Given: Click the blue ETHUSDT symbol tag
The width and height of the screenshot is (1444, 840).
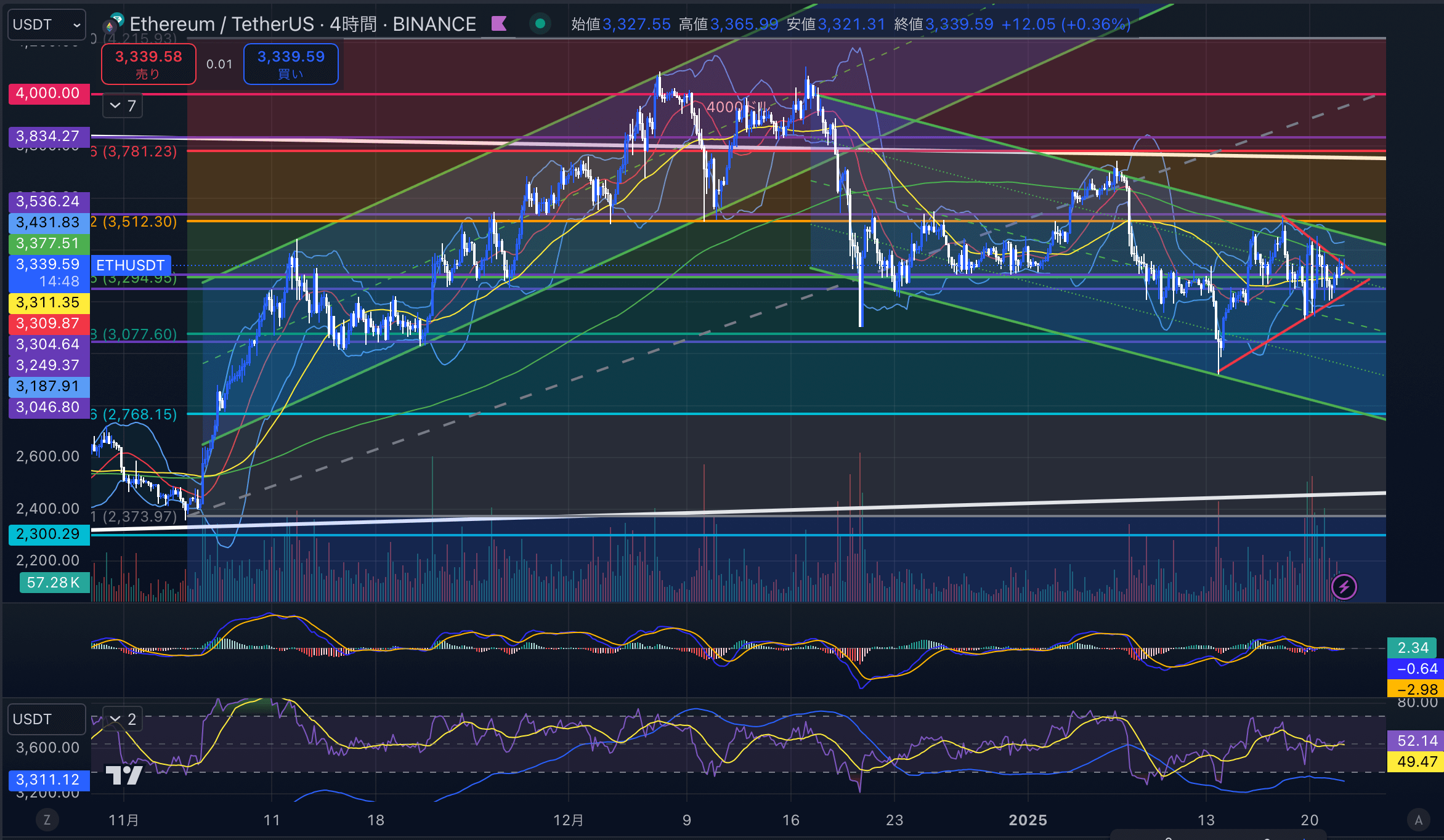Looking at the screenshot, I should point(131,265).
